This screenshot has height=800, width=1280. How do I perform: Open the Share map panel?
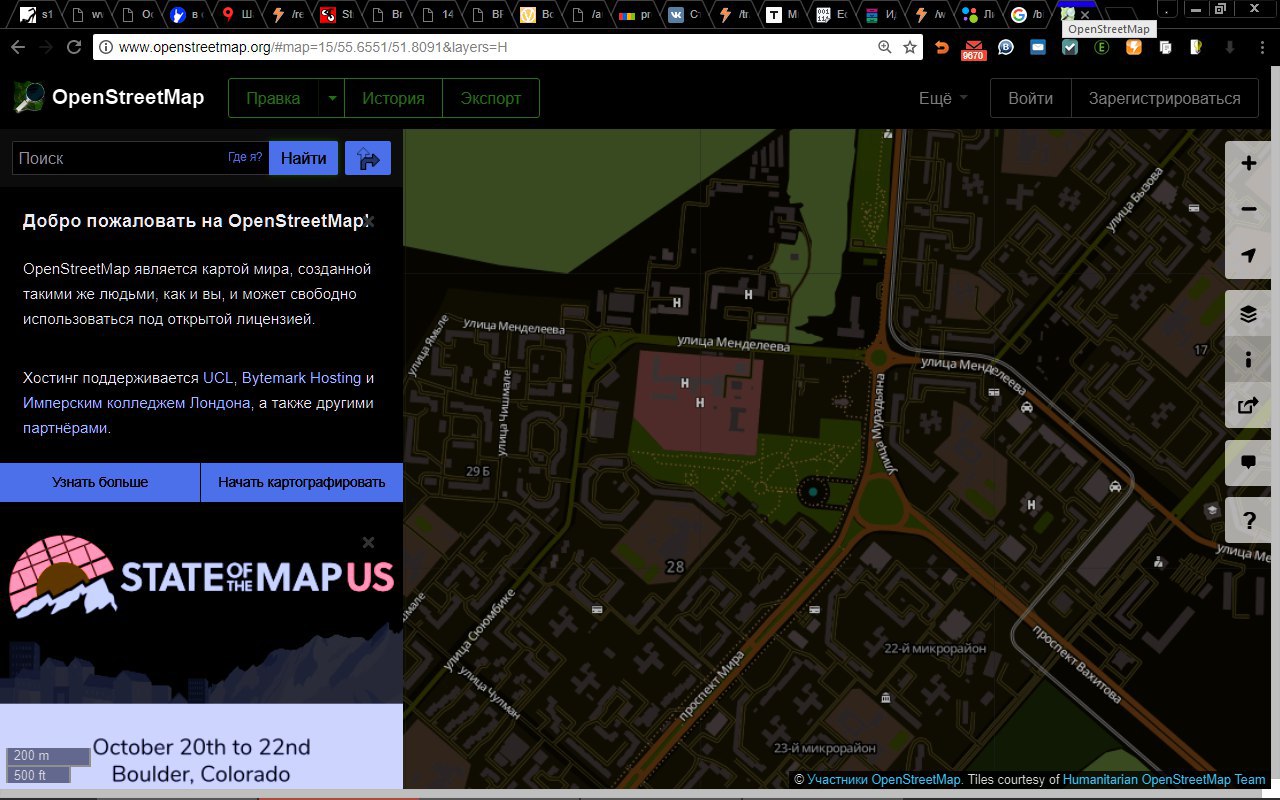(1248, 406)
